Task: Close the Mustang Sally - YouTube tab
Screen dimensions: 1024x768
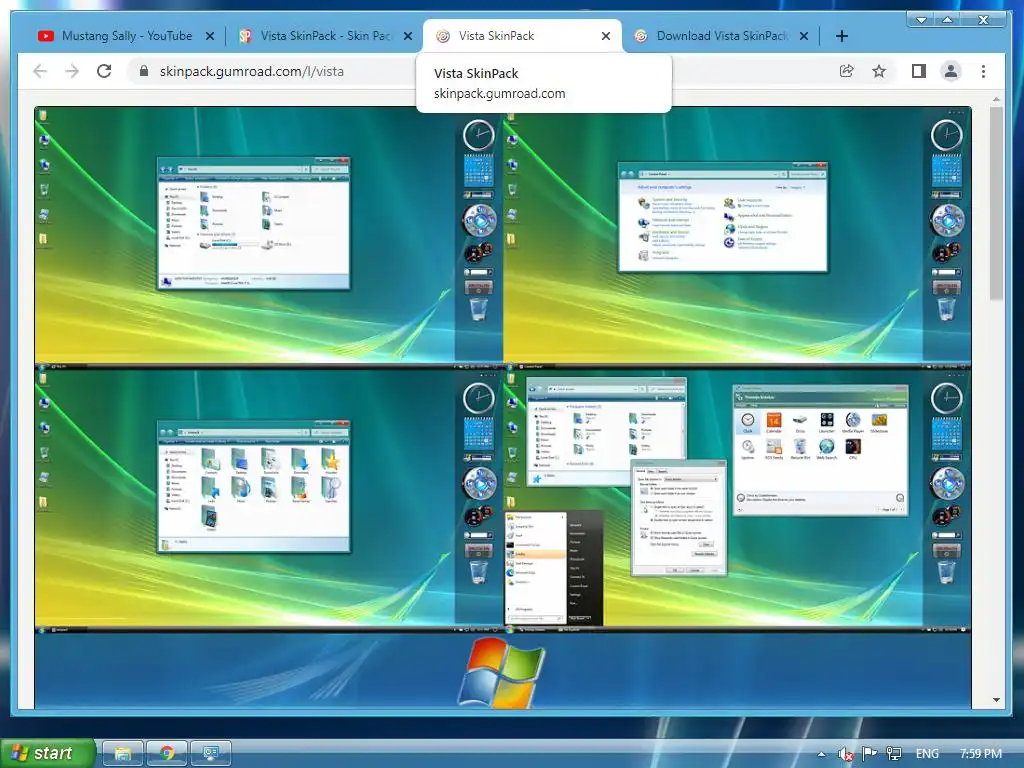Action: (210, 36)
